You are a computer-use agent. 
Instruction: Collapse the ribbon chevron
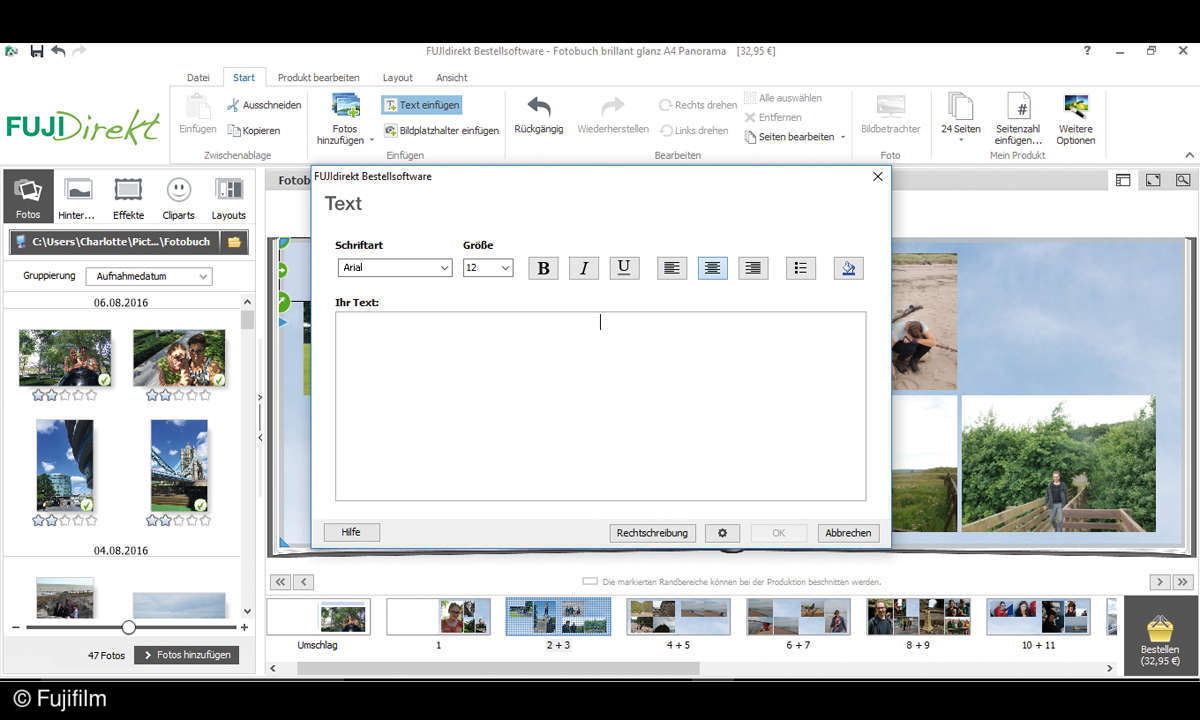point(1190,155)
